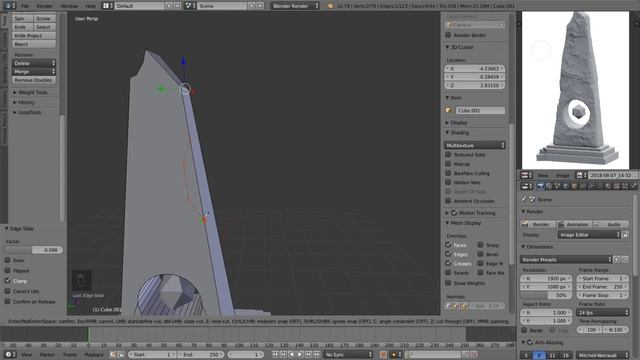Open the Help menu
The height and width of the screenshot is (360, 640).
point(90,6)
